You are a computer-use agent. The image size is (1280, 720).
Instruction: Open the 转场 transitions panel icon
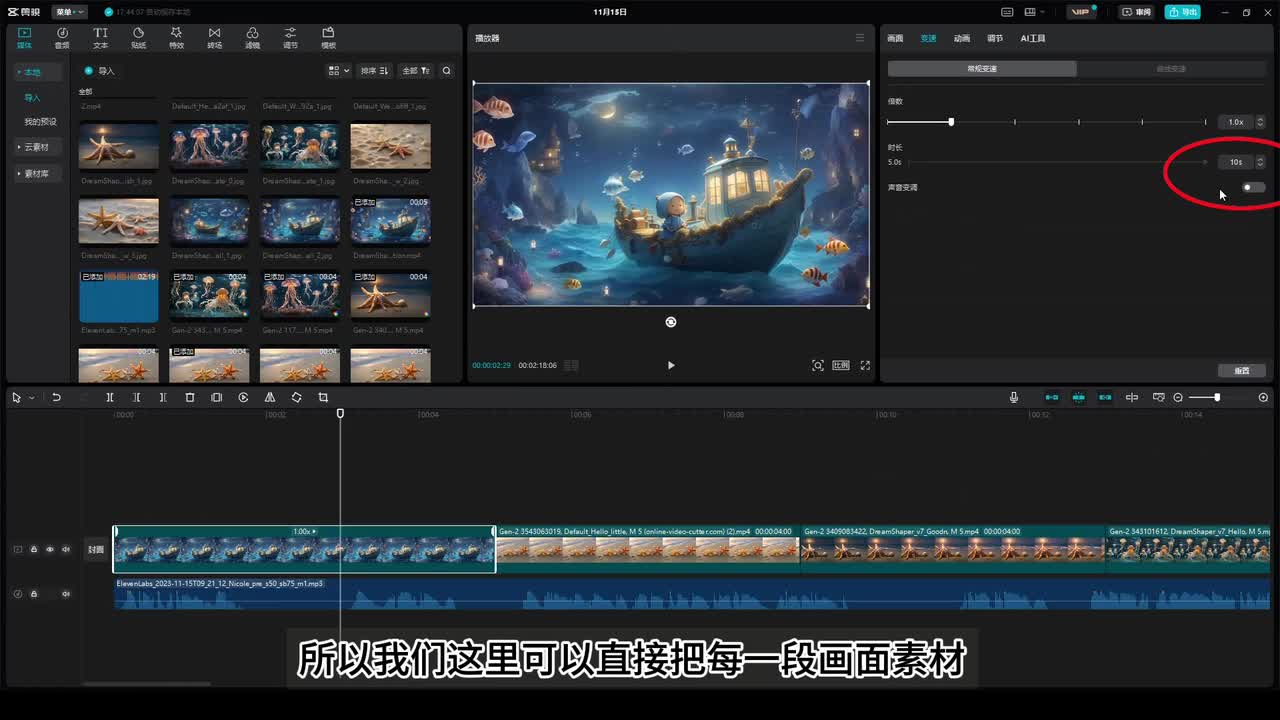(x=214, y=38)
